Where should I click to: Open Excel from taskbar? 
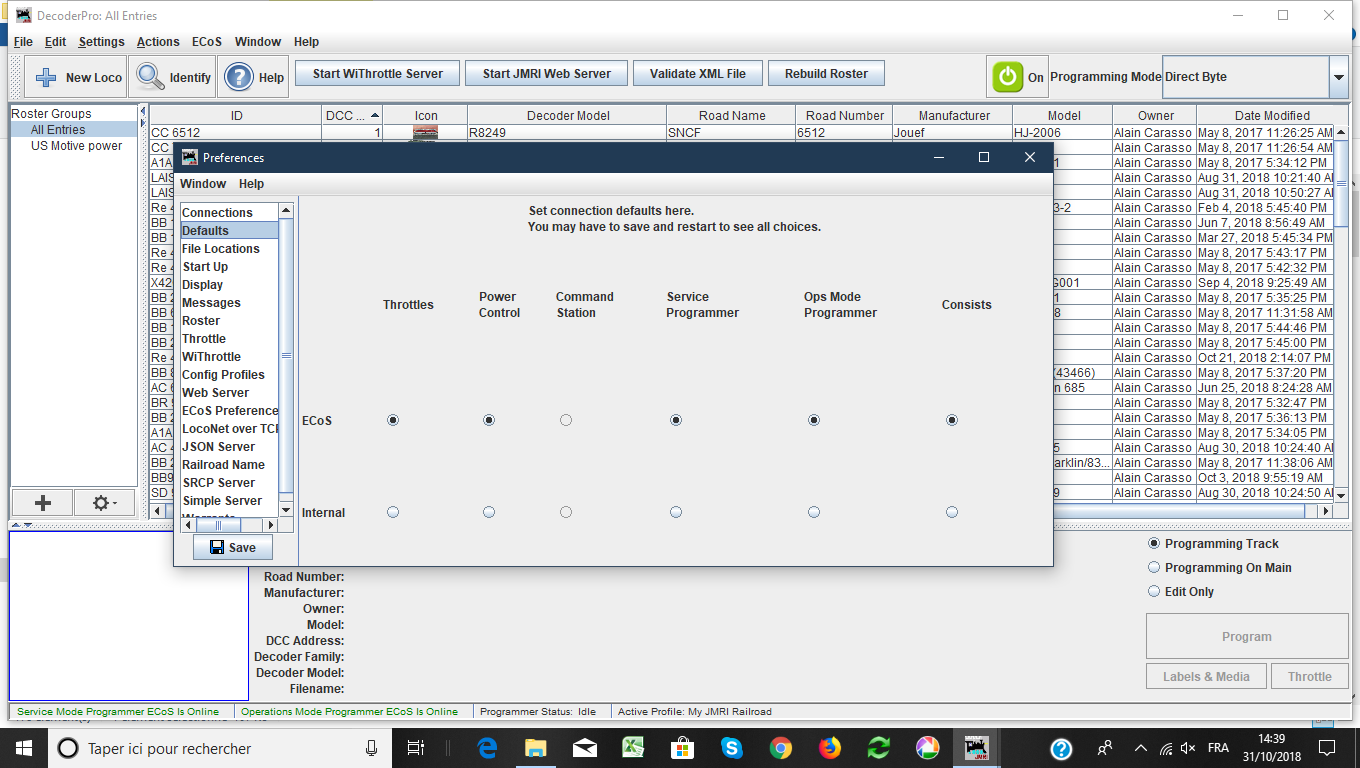634,747
